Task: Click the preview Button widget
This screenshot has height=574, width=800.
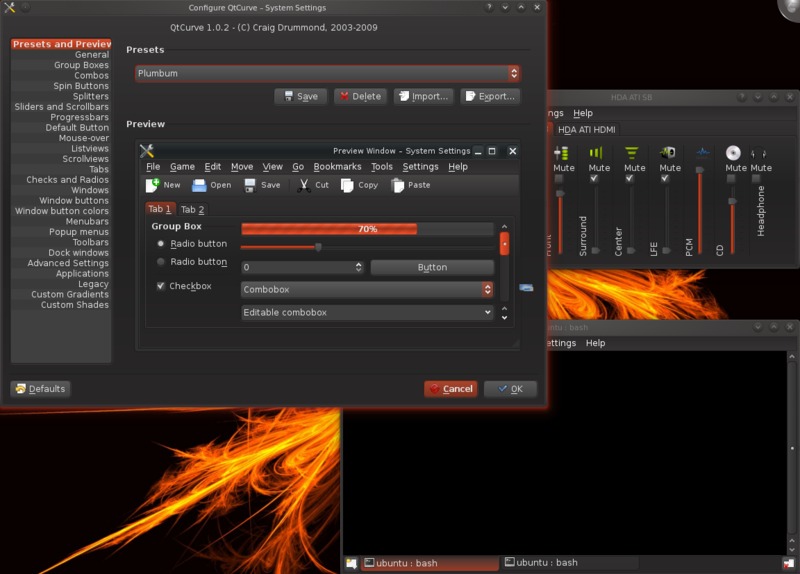Action: (432, 267)
